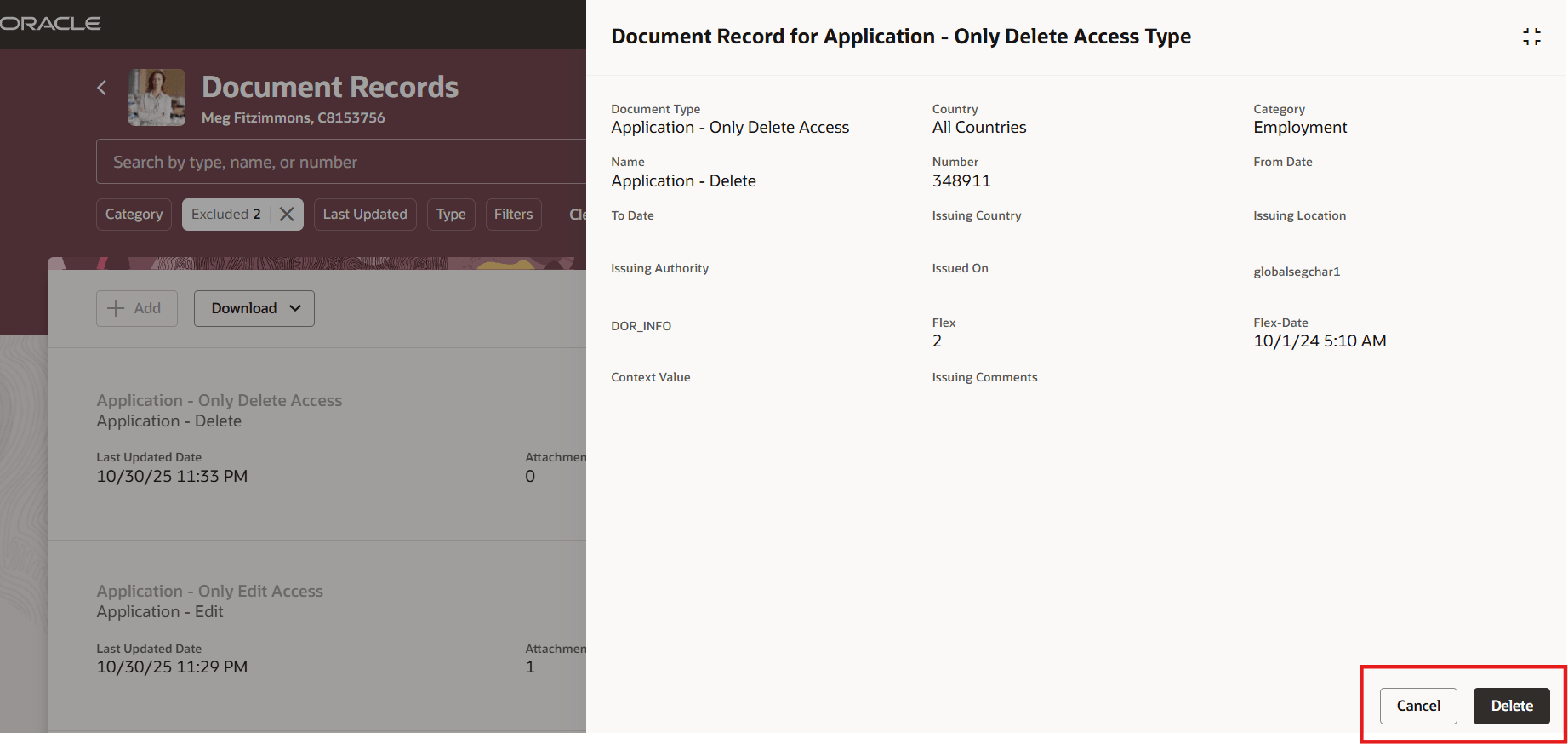
Task: Click last updated 10/30/25 11:33 PM
Action: coord(172,476)
